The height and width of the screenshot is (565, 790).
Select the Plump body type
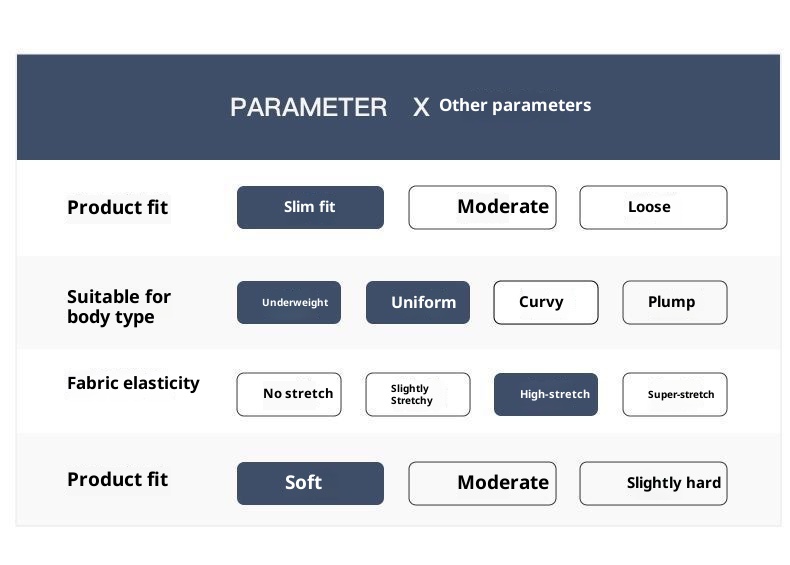point(675,302)
